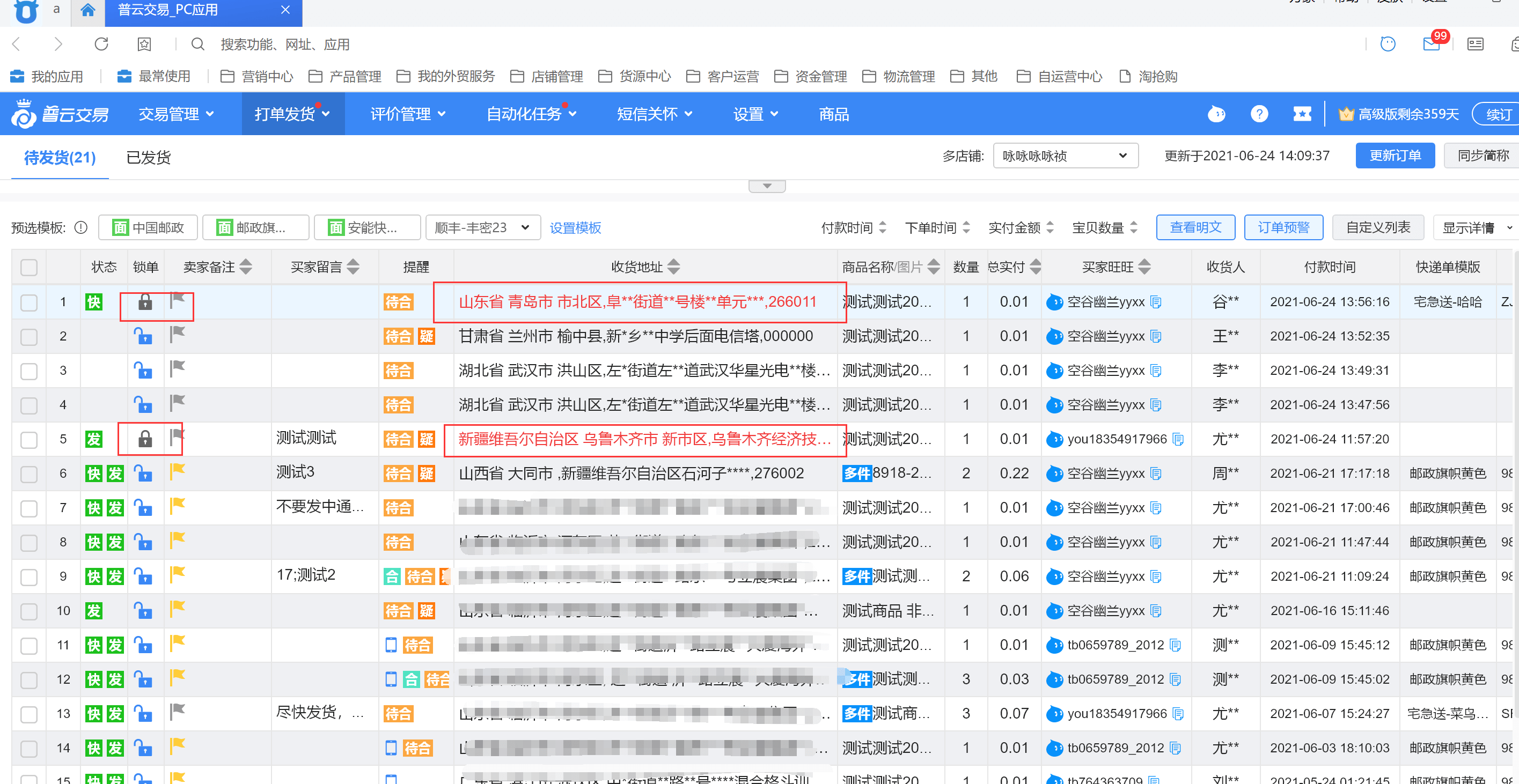Copy buyer name icon in row 5

(1178, 439)
